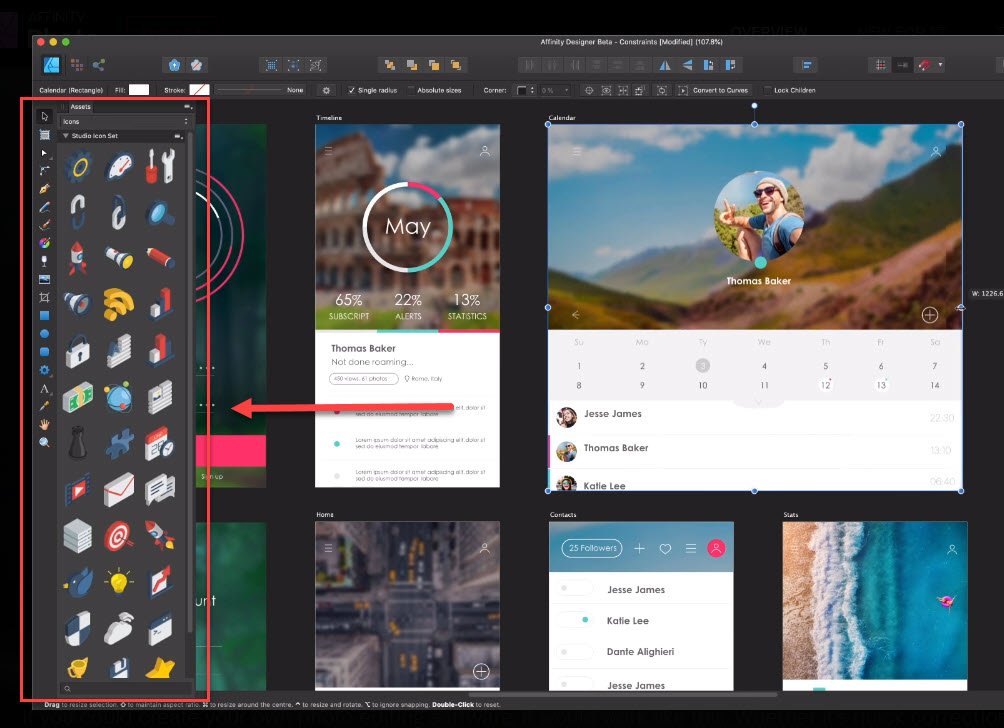
Task: Click the Flip Vertical toolbar icon
Action: (x=687, y=65)
